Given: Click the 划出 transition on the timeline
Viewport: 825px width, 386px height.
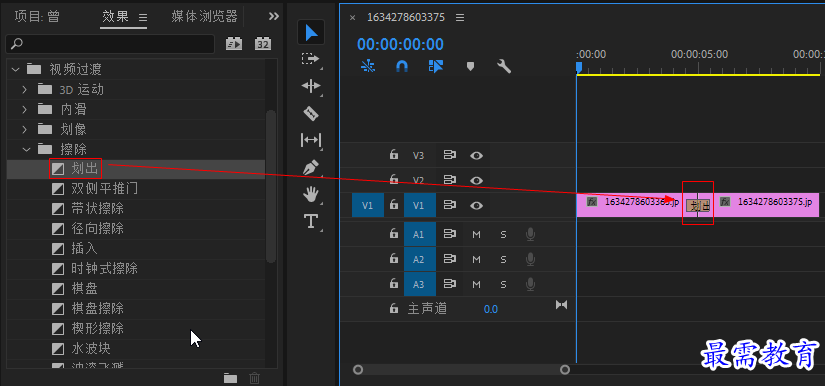Looking at the screenshot, I should tap(698, 206).
